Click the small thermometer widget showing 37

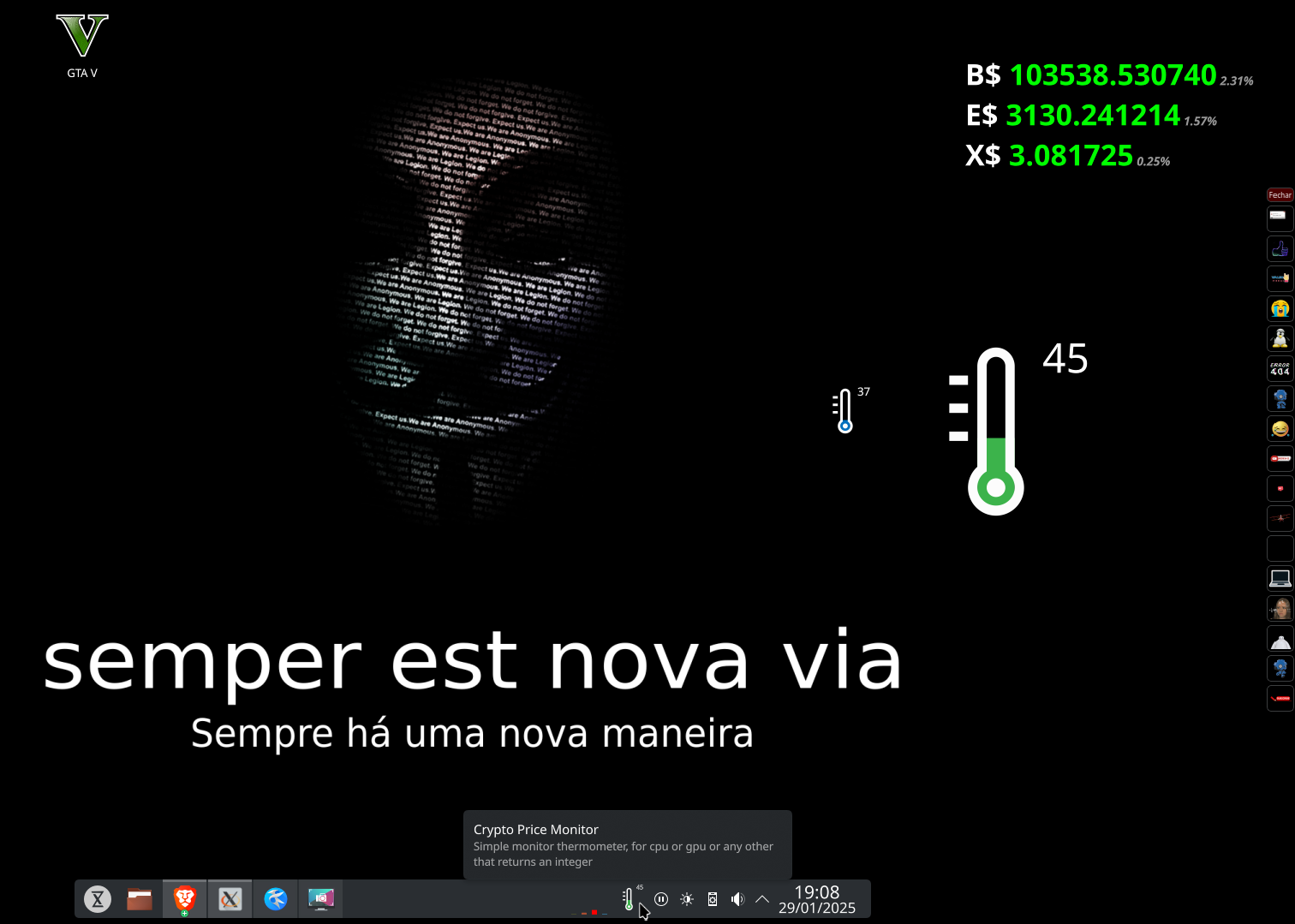coord(850,409)
